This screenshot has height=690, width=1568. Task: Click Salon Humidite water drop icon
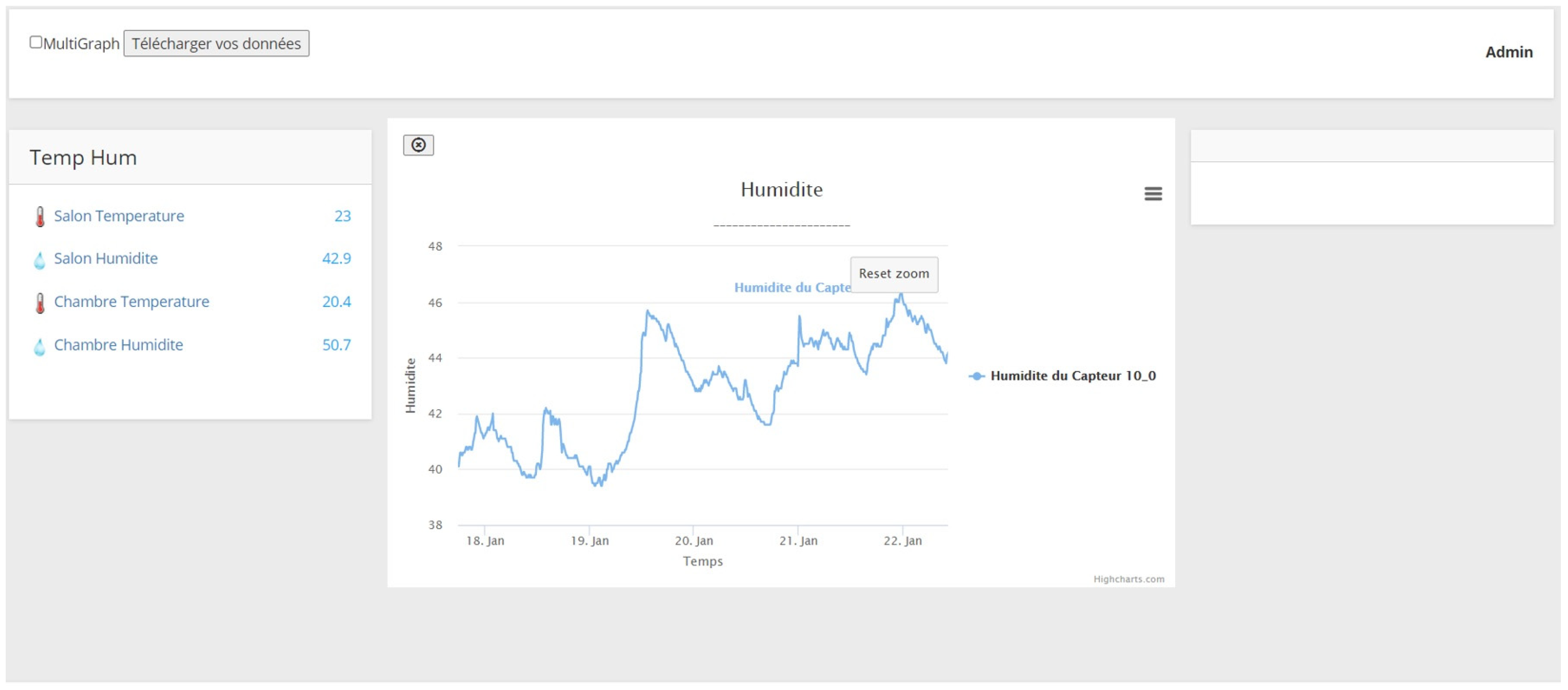tap(40, 260)
